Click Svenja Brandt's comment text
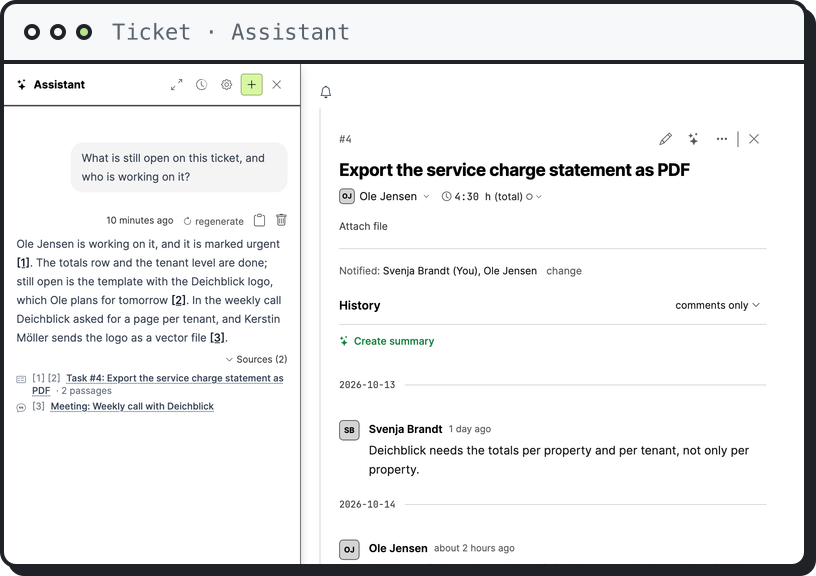Viewport: 816px width, 576px height. pyautogui.click(x=558, y=460)
